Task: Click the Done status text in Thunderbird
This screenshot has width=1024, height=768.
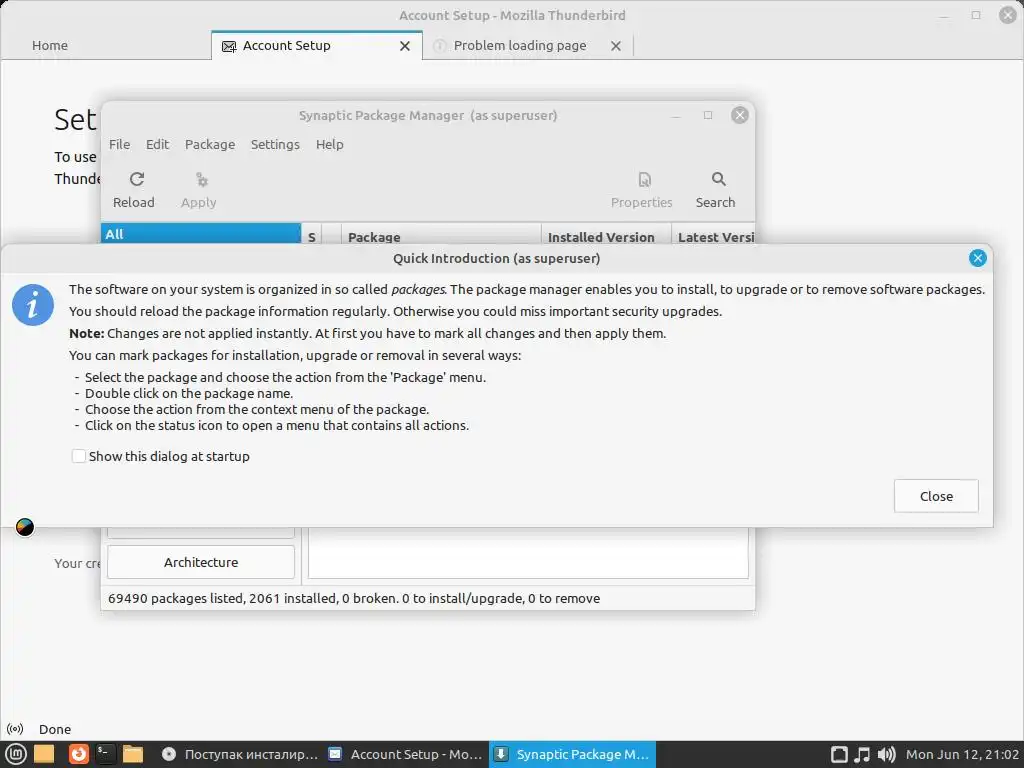Action: pyautogui.click(x=55, y=729)
